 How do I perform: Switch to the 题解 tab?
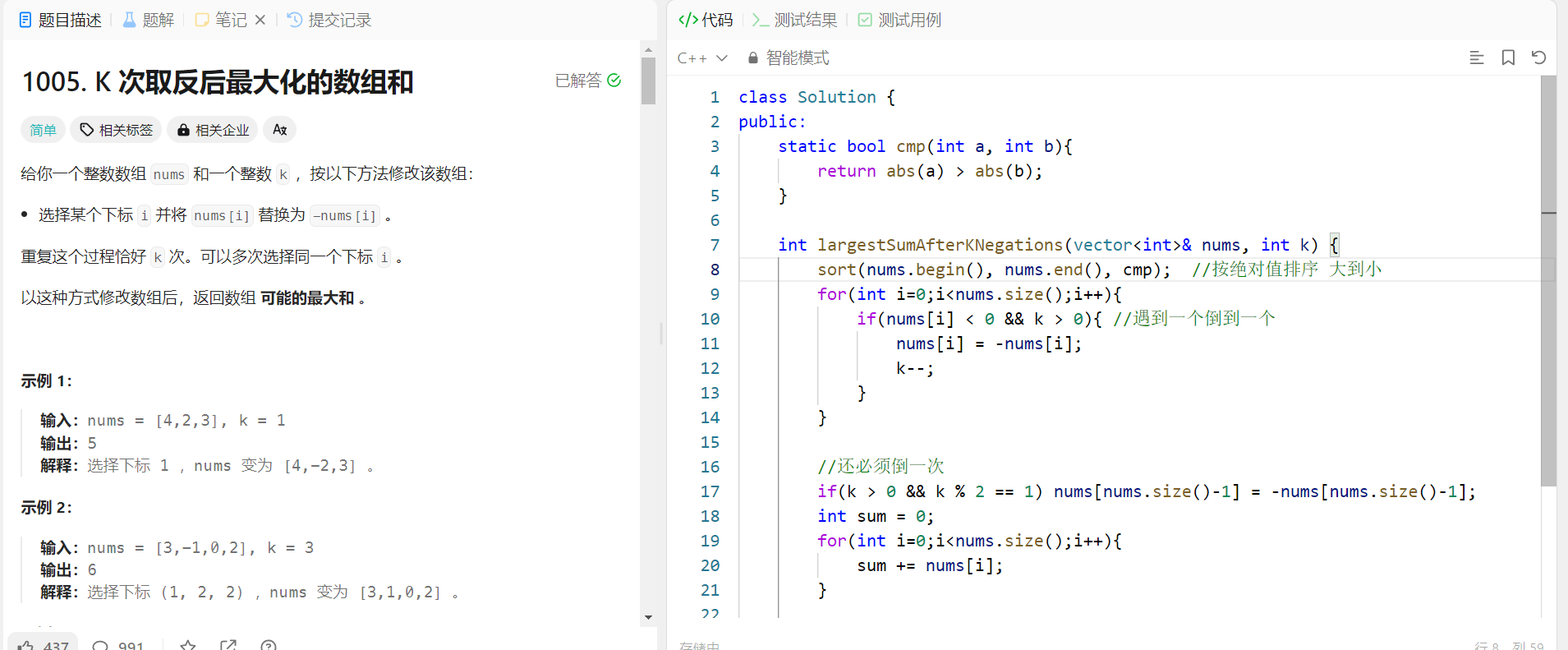pyautogui.click(x=149, y=20)
